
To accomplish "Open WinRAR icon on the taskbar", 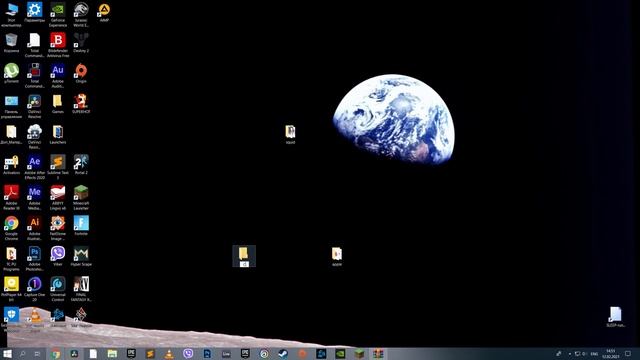I will (378, 354).
